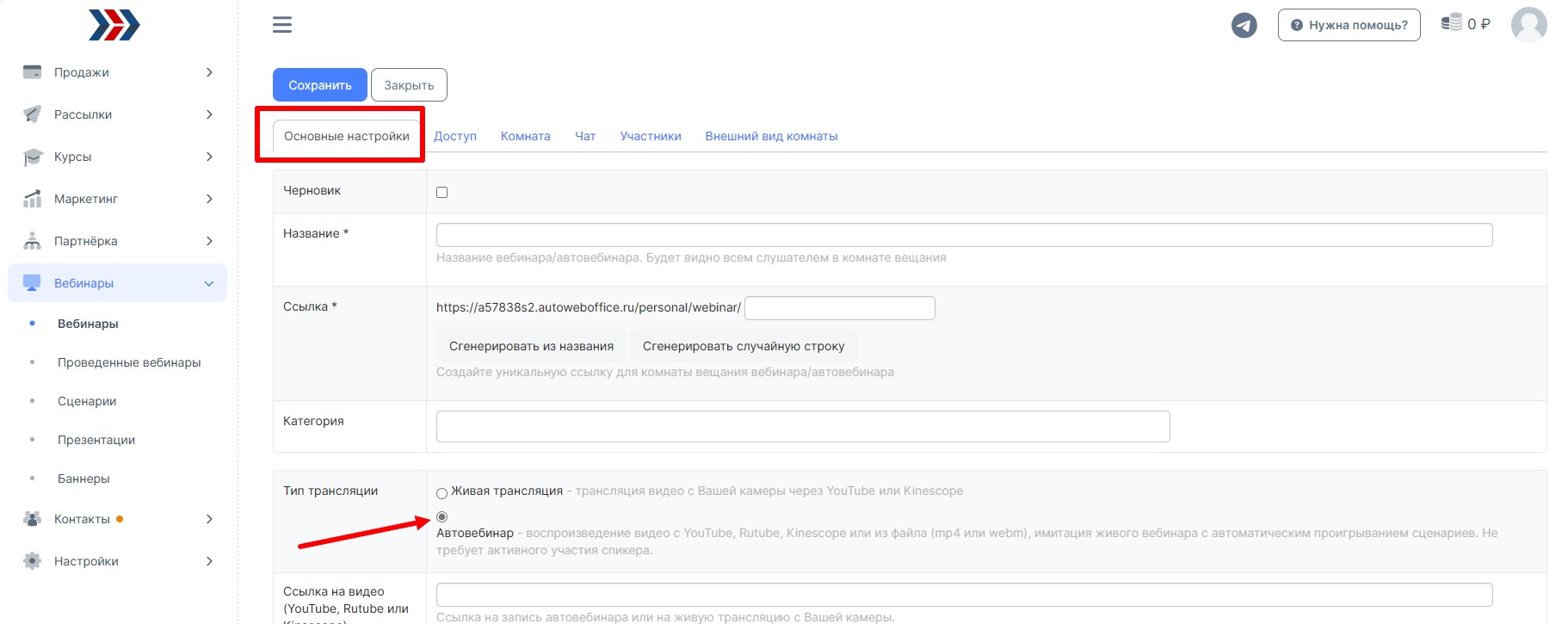Open the Внешний вид комнаты tab
The width and height of the screenshot is (1568, 624).
[x=771, y=136]
